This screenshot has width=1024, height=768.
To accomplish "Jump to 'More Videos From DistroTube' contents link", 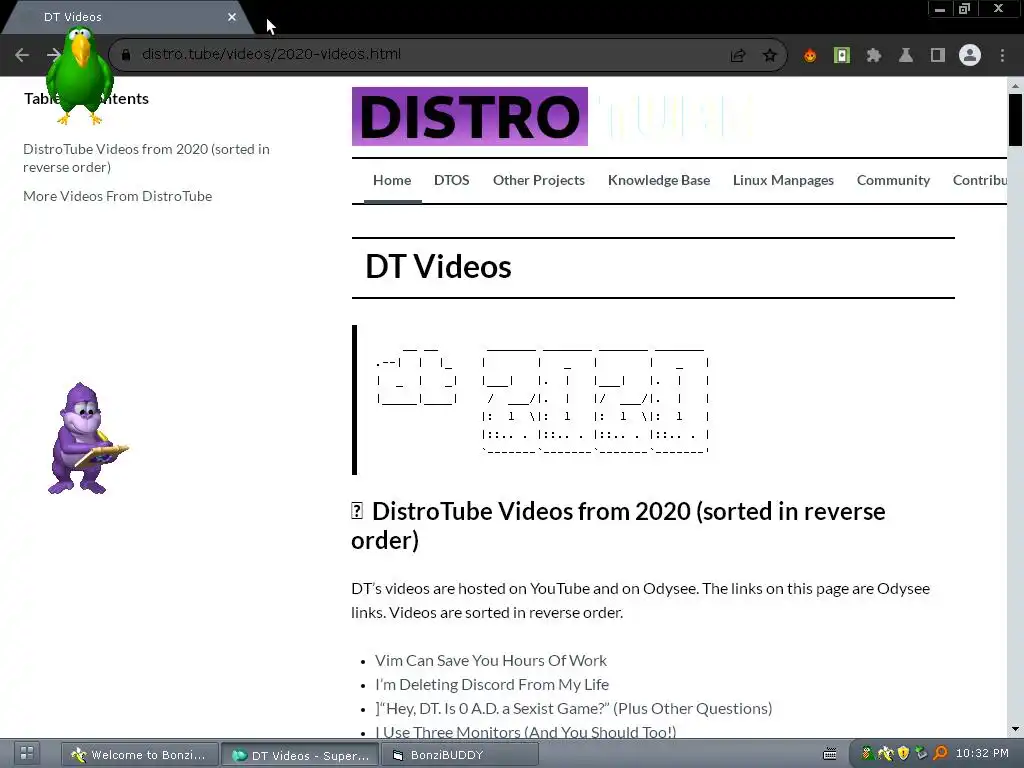I will tap(118, 196).
